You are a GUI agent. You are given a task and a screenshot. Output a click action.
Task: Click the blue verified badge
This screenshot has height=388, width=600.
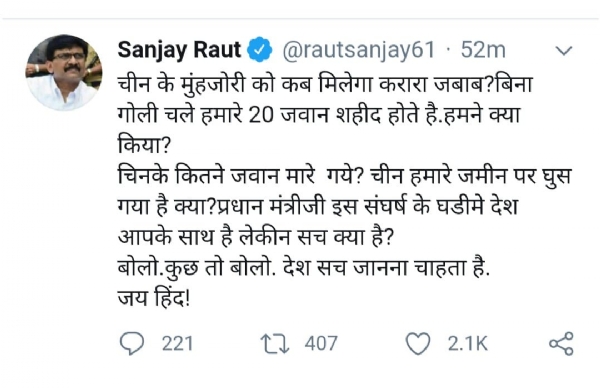pos(259,49)
